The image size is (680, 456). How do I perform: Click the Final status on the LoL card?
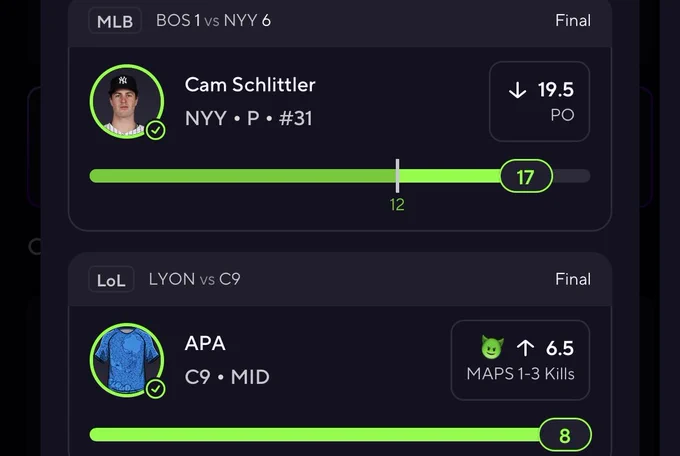(573, 279)
